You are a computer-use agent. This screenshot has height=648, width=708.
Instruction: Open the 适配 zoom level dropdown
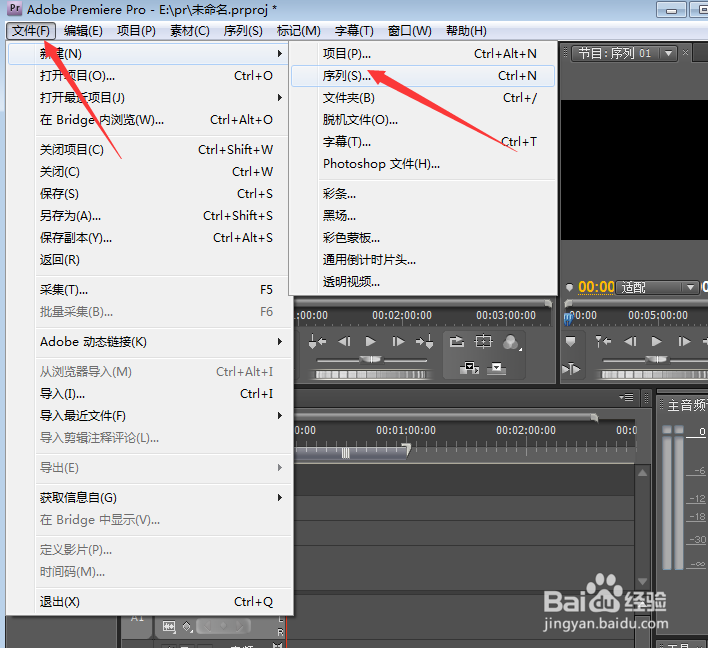point(657,287)
